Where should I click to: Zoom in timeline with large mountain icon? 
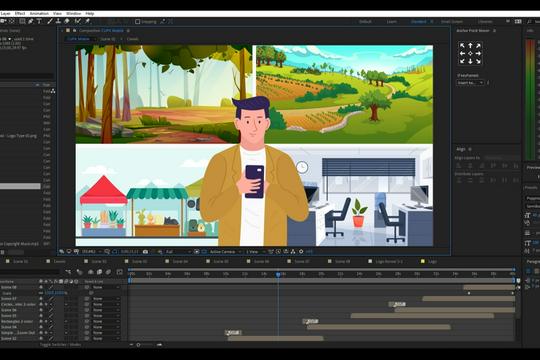point(159,344)
